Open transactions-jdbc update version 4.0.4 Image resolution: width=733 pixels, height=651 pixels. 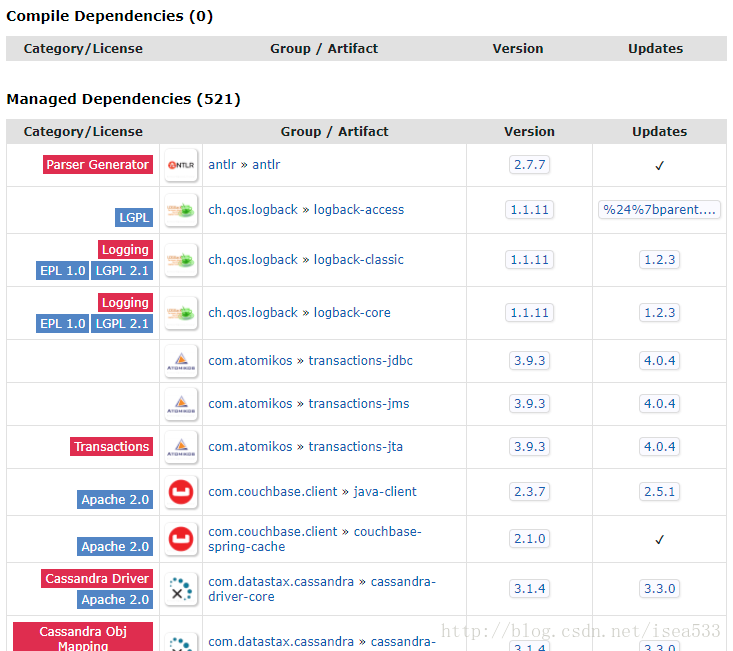click(x=659, y=361)
